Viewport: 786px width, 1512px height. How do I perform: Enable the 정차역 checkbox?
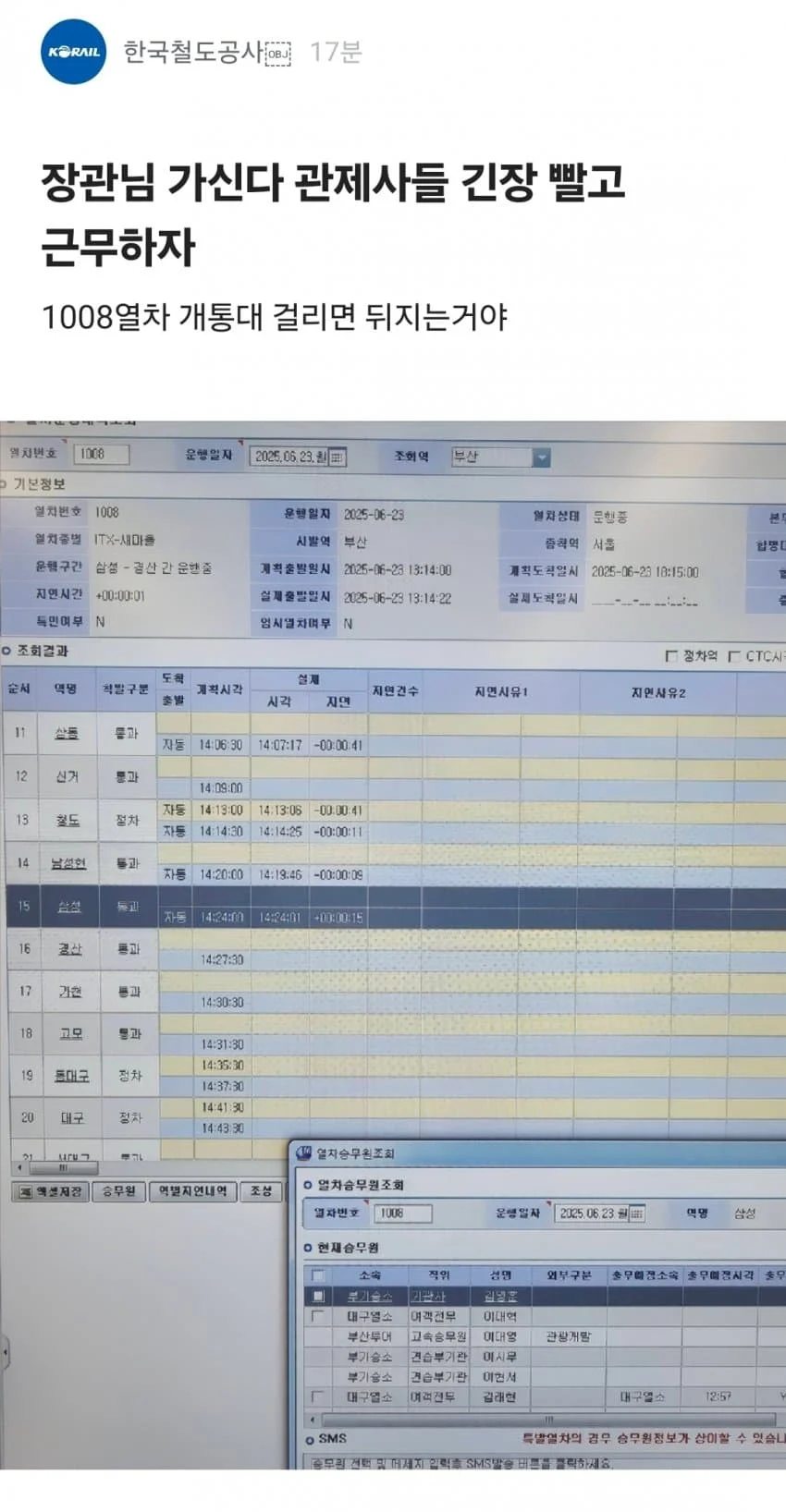click(671, 656)
